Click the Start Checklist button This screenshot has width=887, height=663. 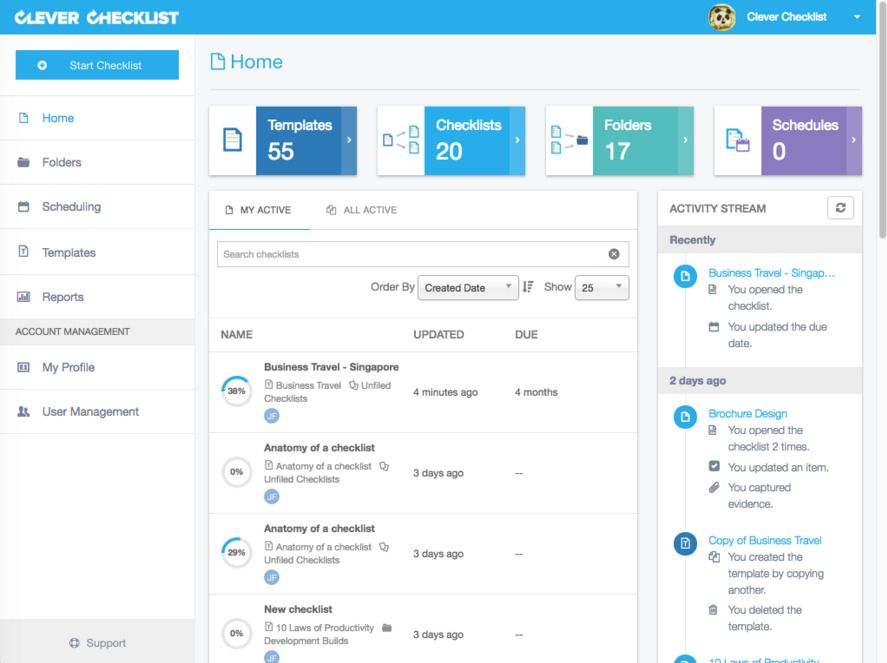[x=97, y=65]
